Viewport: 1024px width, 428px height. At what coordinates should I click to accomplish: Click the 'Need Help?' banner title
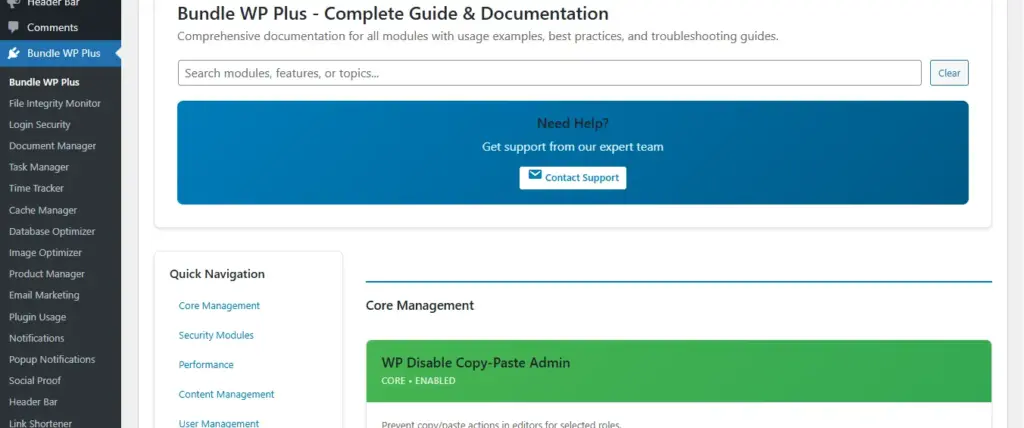point(573,123)
